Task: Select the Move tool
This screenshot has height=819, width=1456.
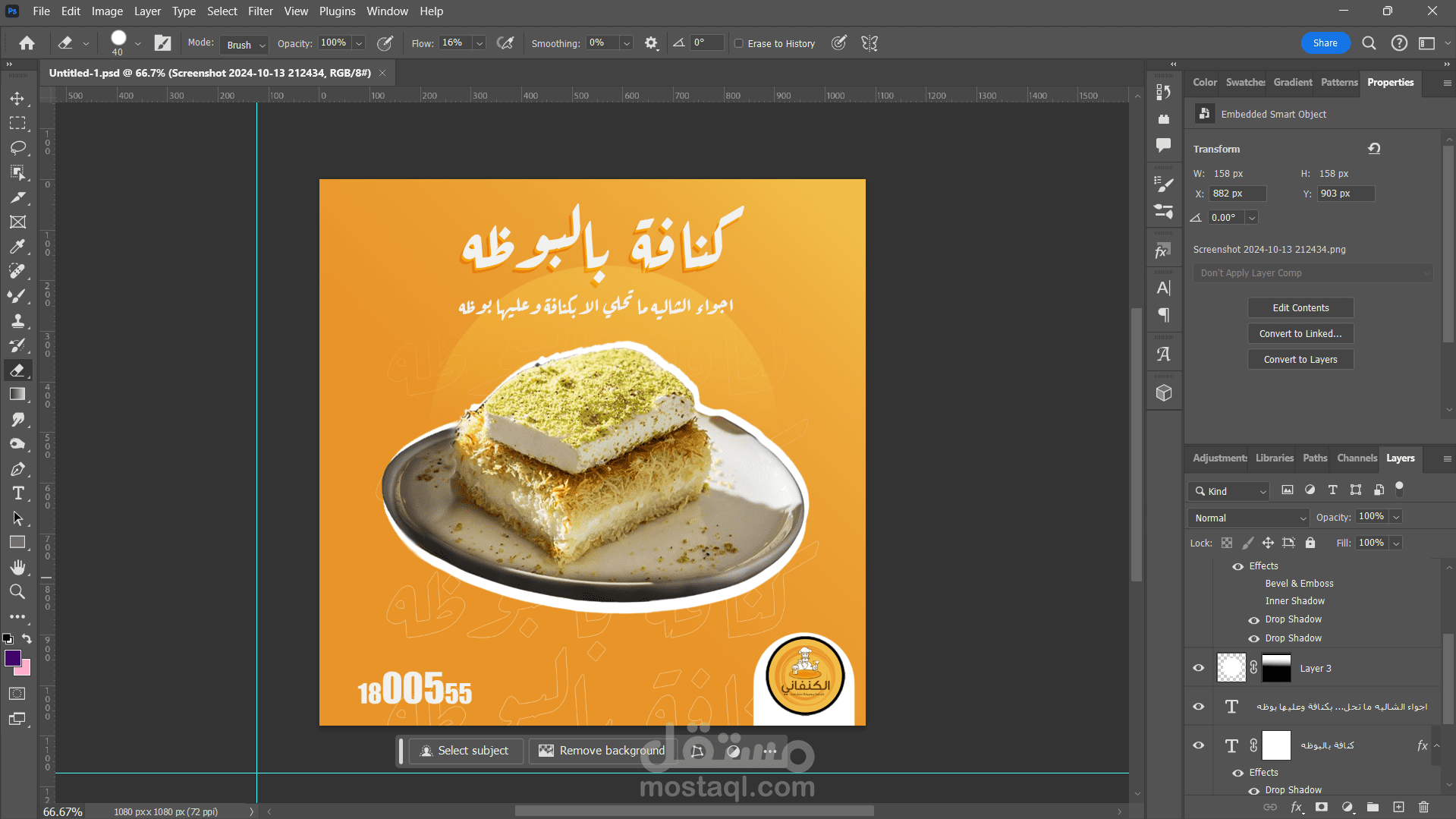Action: click(17, 99)
